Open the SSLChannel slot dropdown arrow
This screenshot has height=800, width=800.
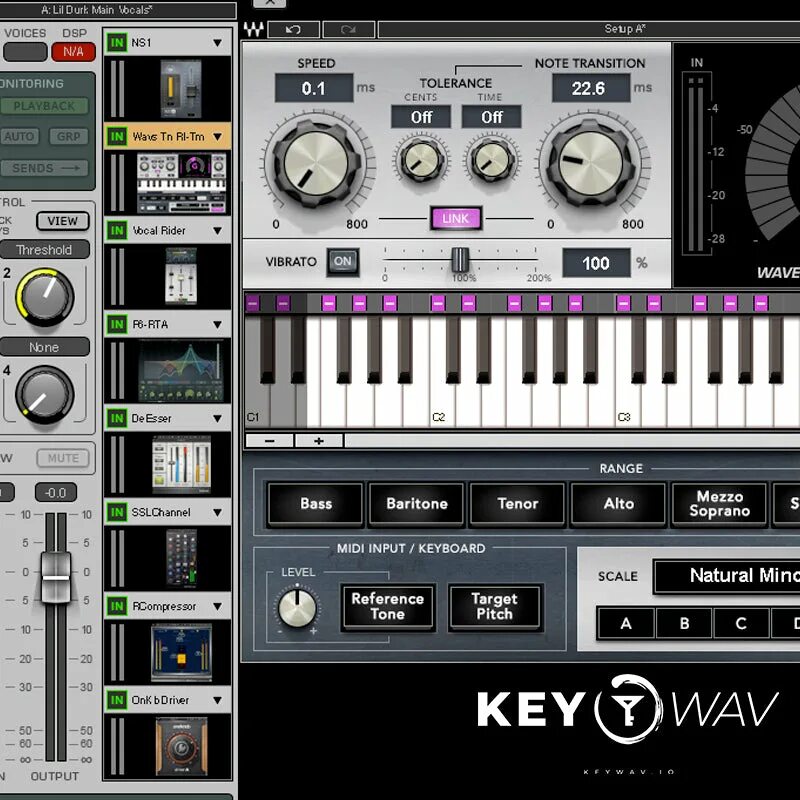[x=217, y=512]
